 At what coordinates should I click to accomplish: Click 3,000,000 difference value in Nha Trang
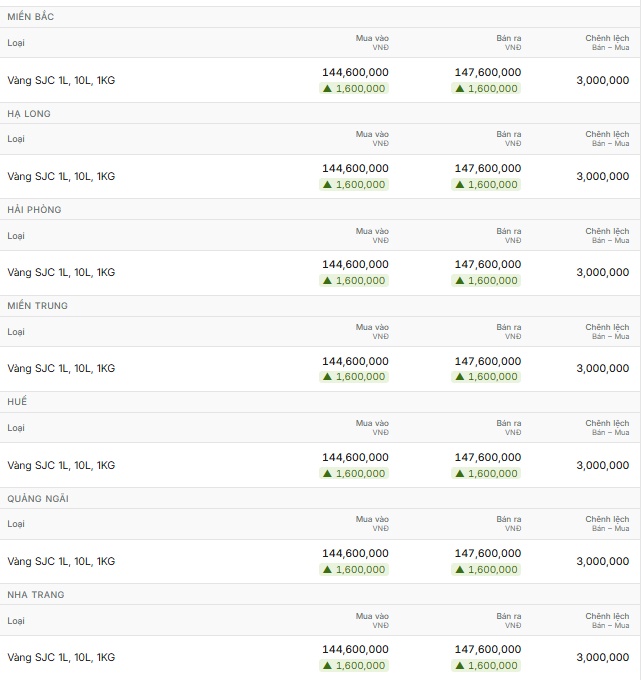(x=603, y=657)
